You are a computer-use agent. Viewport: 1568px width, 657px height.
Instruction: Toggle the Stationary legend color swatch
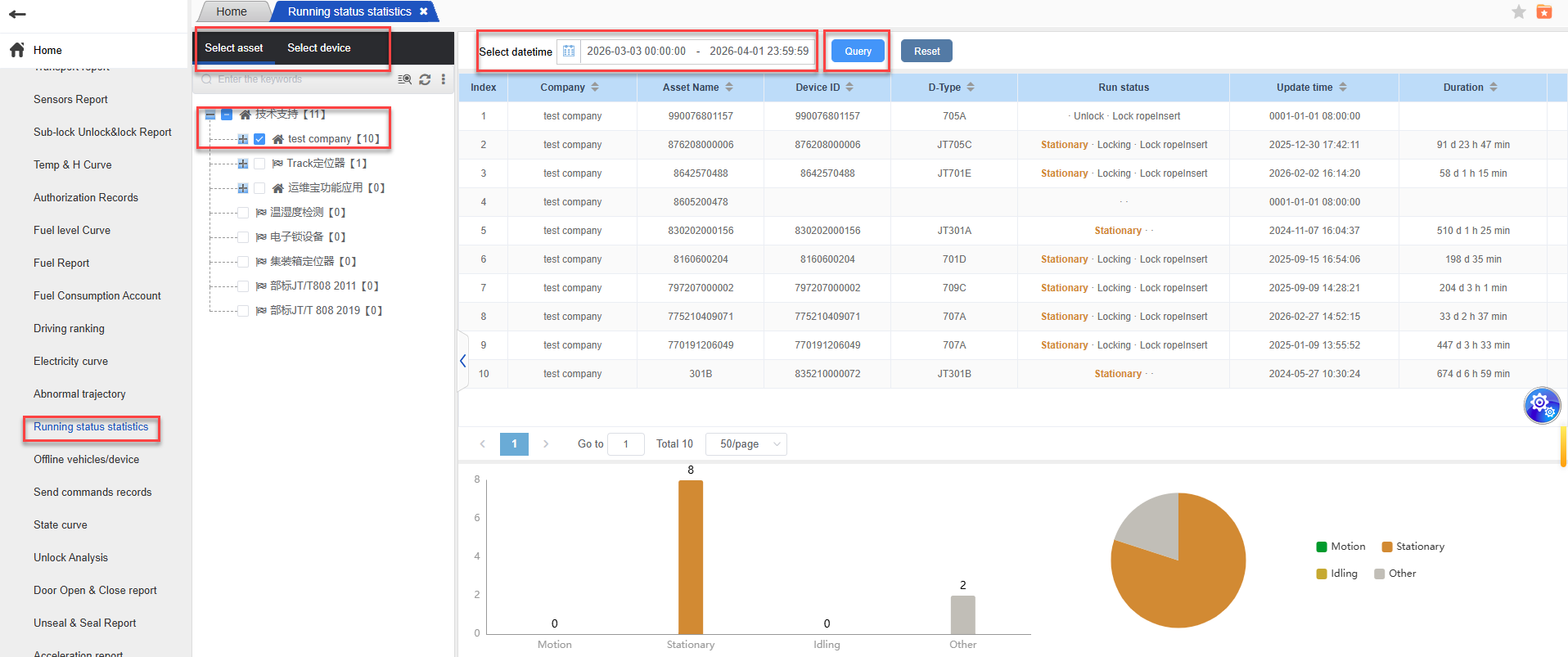[1387, 547]
